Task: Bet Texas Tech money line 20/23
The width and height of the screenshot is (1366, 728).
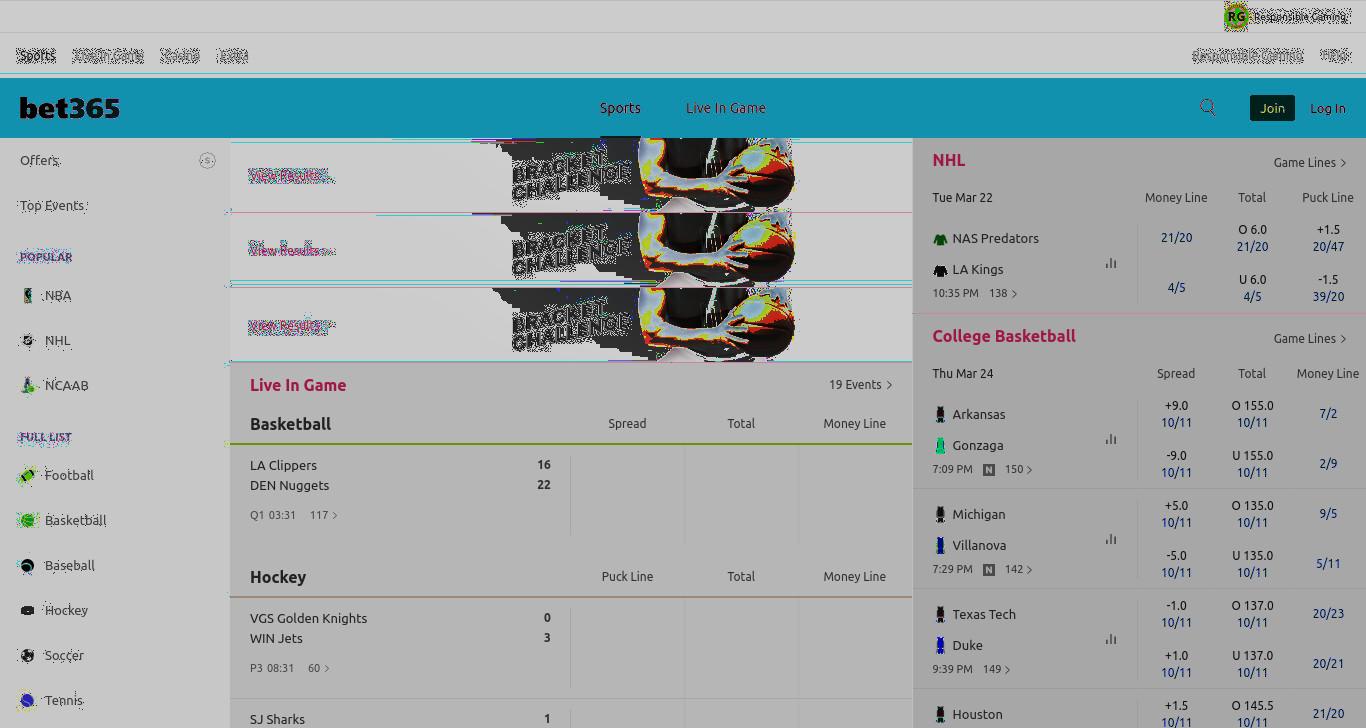Action: 1328,613
